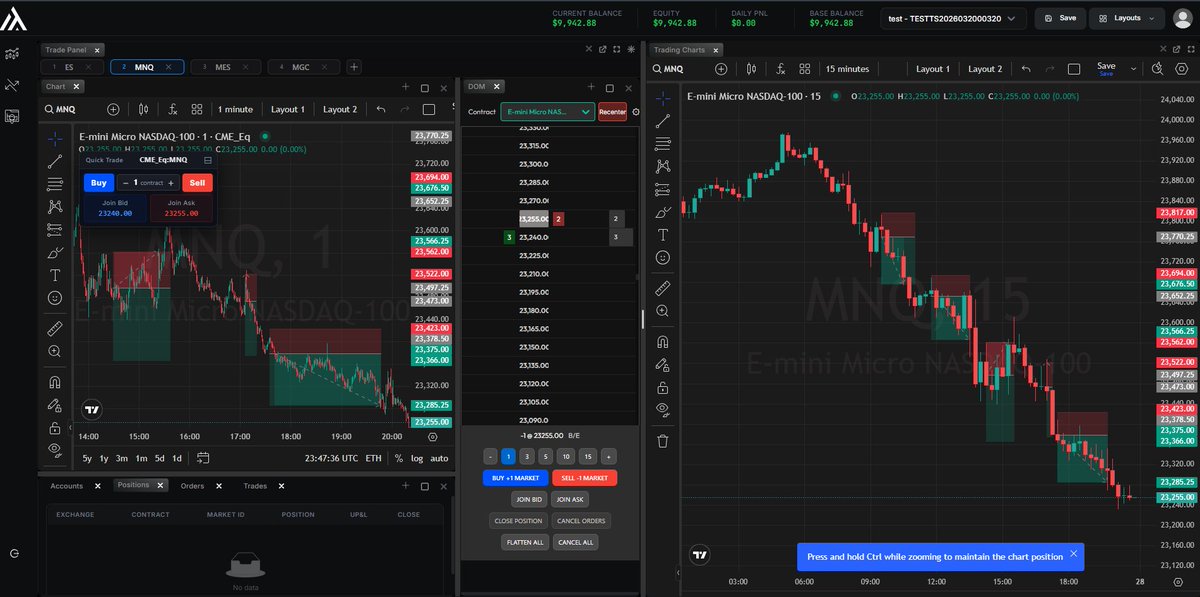Image resolution: width=1200 pixels, height=597 pixels.
Task: Select the crosshair cursor in left MNQ chart
Action: (55, 137)
